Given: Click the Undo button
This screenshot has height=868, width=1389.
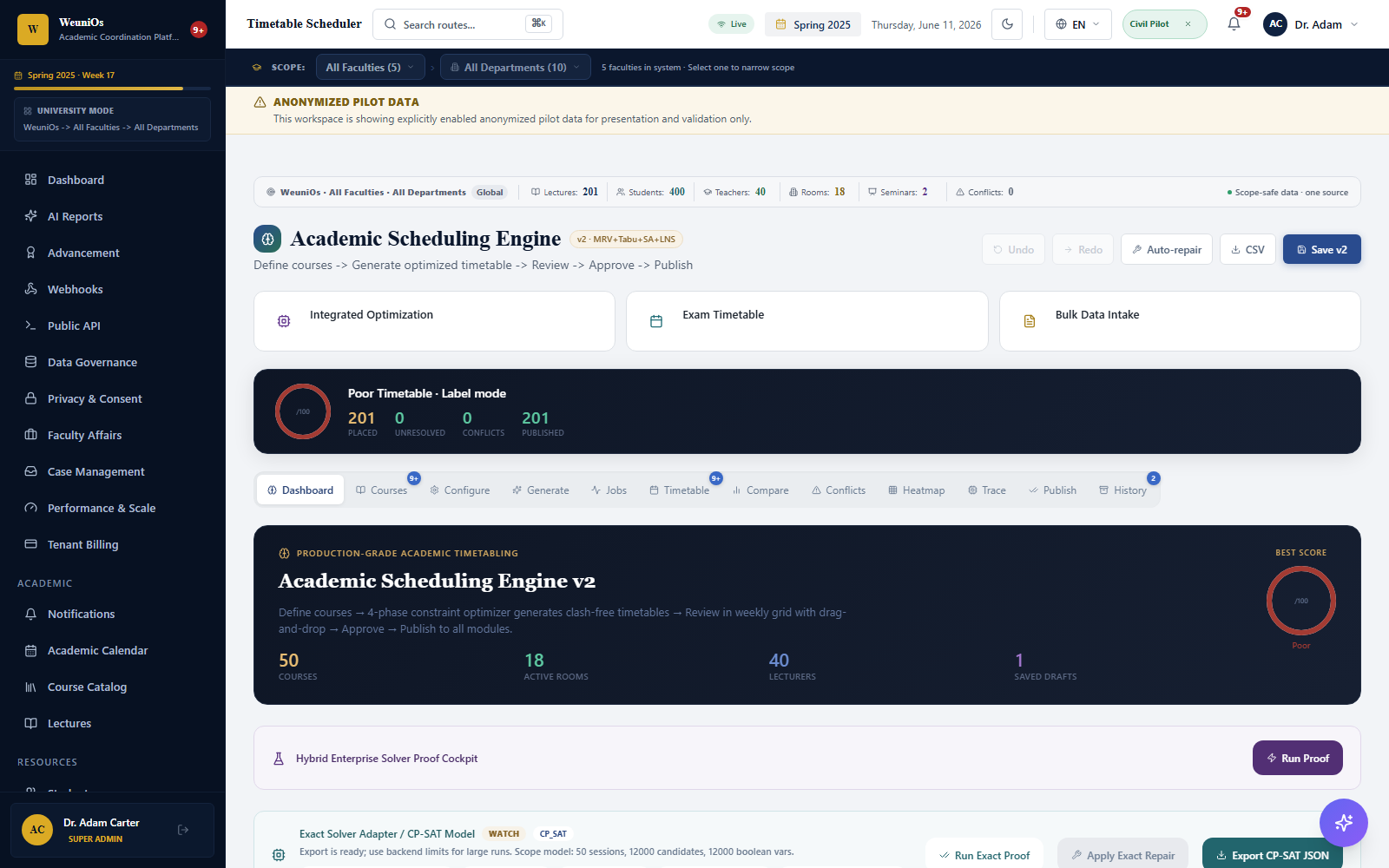Looking at the screenshot, I should (1014, 249).
